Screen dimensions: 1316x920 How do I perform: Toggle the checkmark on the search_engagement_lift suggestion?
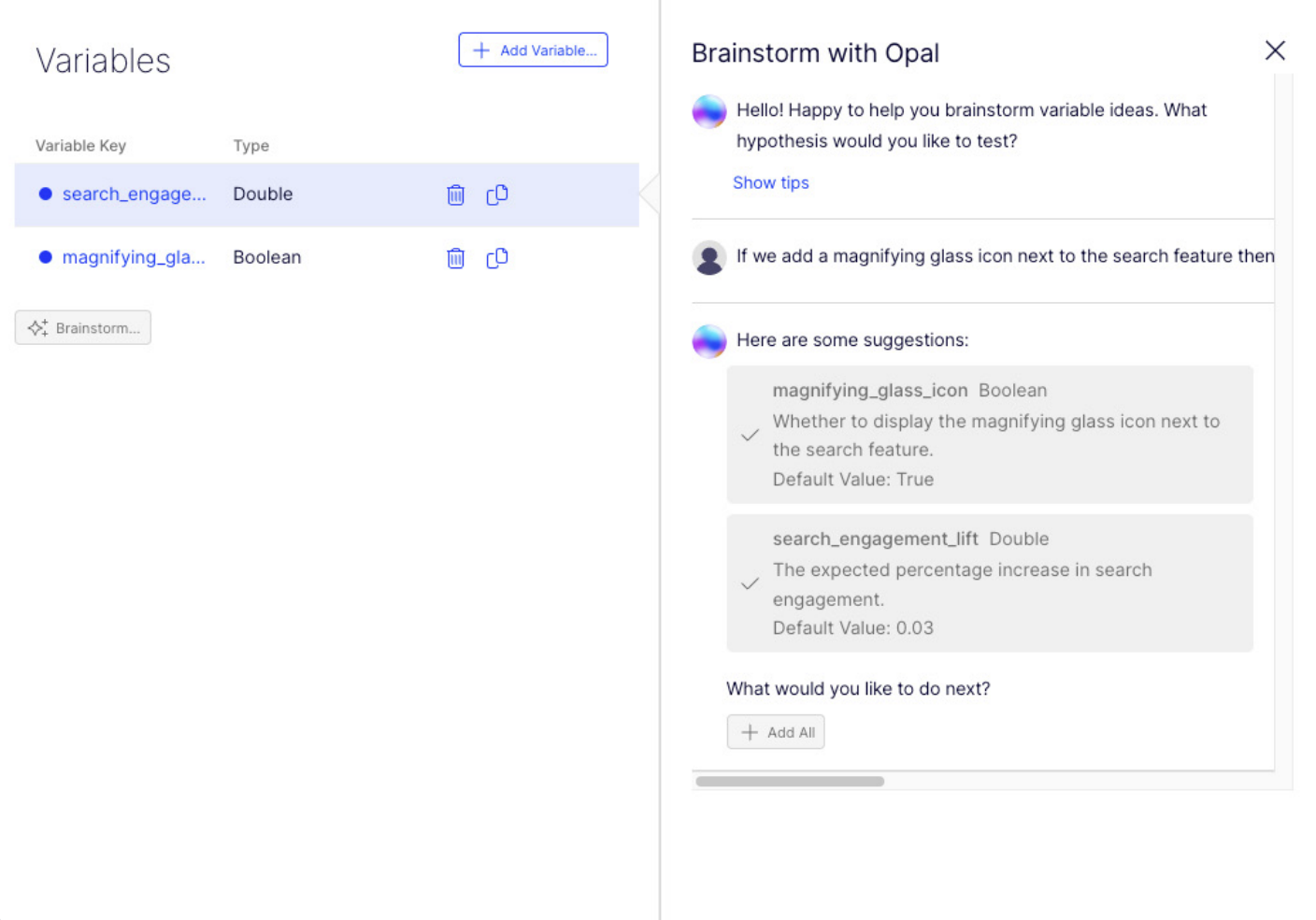tap(750, 582)
